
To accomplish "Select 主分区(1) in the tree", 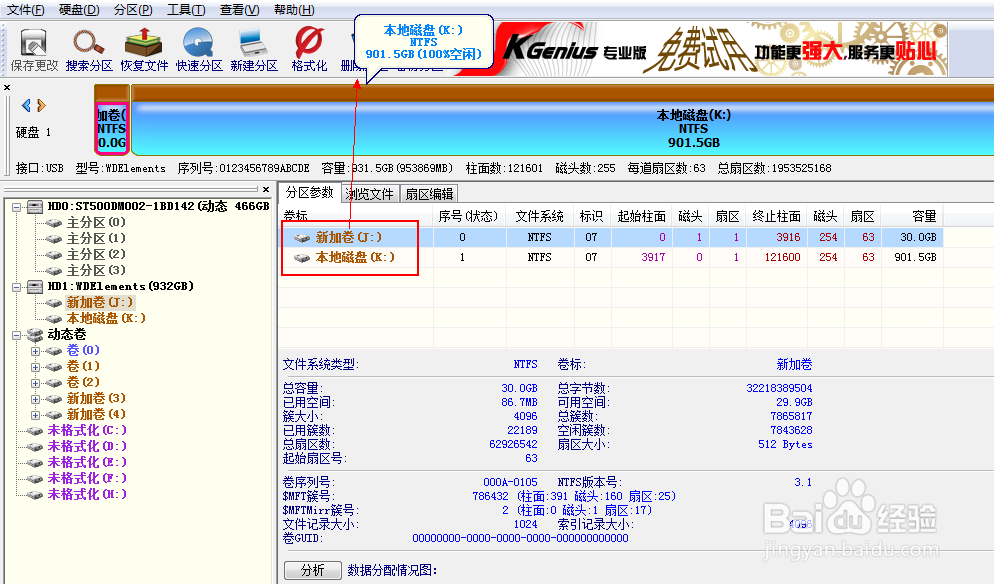I will pyautogui.click(x=96, y=238).
